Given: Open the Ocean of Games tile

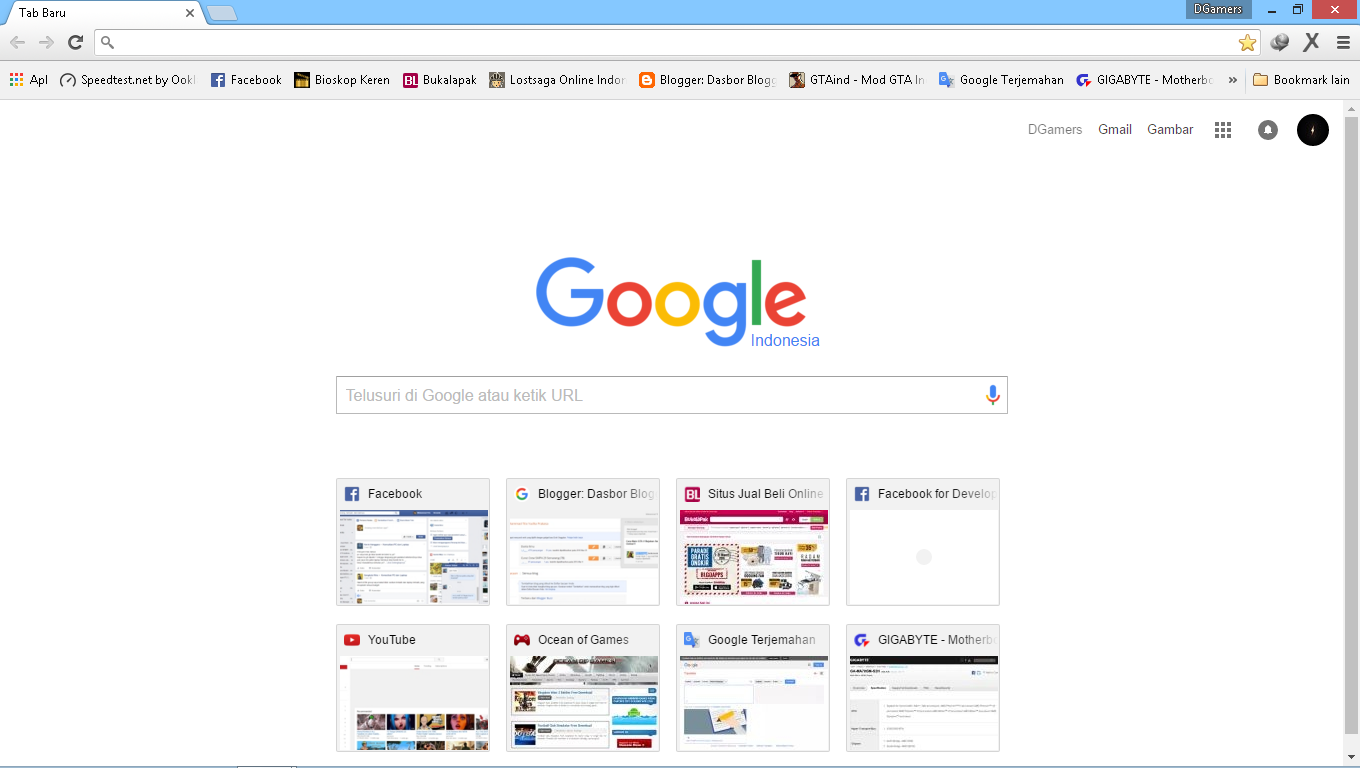Looking at the screenshot, I should click(583, 688).
